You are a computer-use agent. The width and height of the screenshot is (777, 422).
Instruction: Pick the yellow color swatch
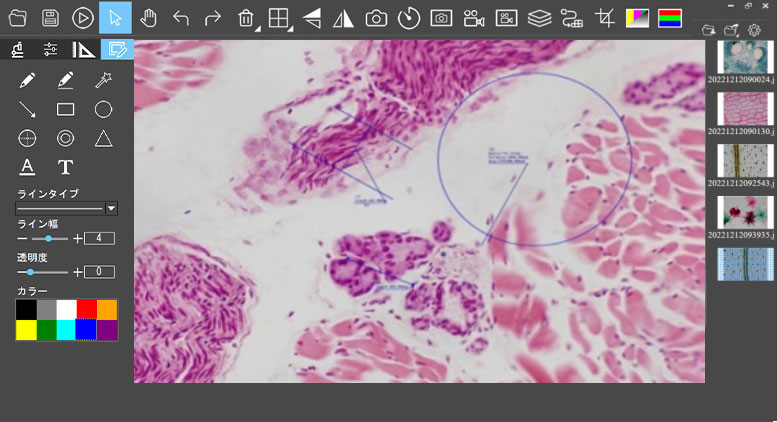26,330
